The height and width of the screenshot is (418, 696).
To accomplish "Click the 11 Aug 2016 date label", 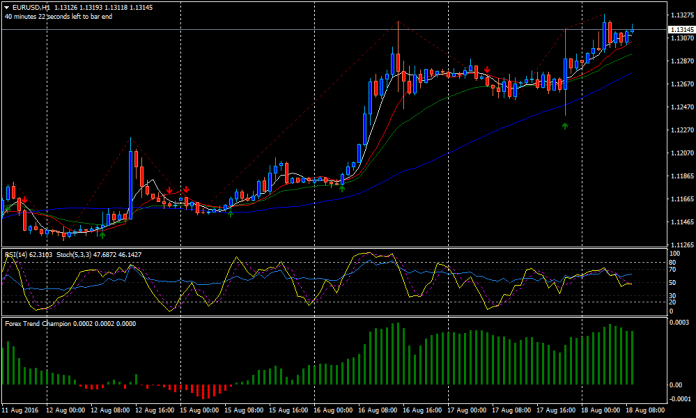I will [x=20, y=410].
